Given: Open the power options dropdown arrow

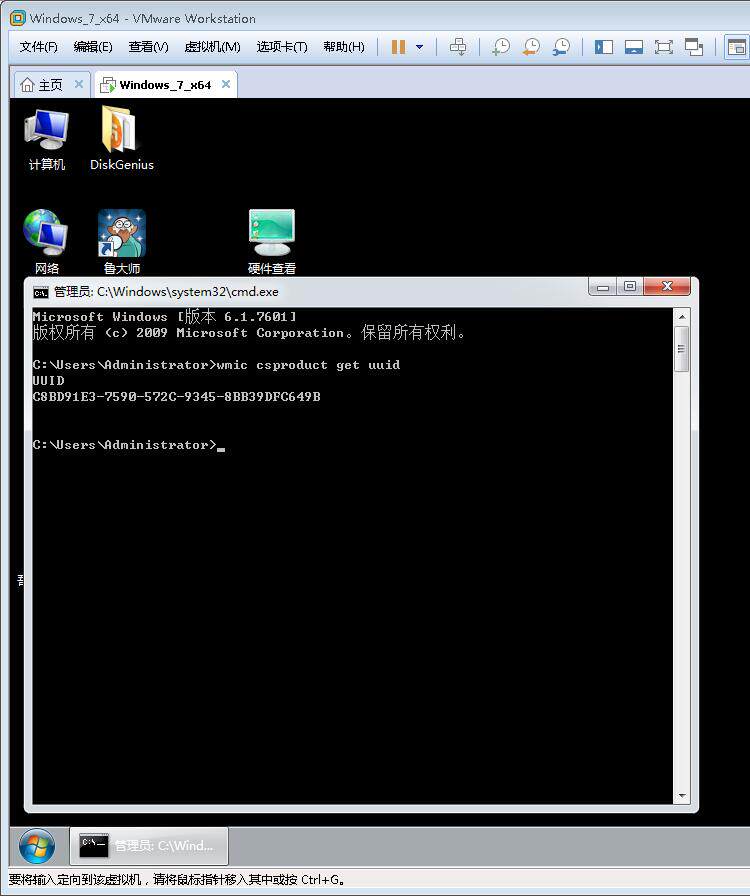Looking at the screenshot, I should pyautogui.click(x=420, y=47).
